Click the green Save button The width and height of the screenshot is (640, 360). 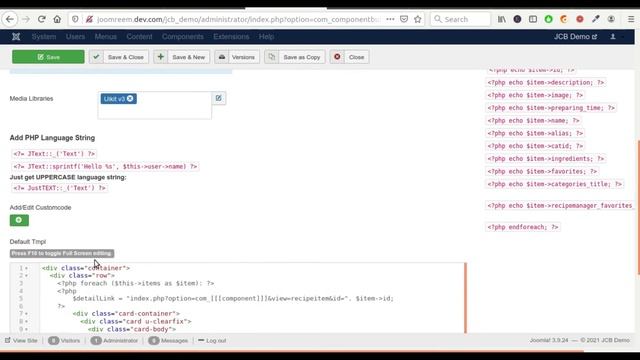tap(48, 57)
